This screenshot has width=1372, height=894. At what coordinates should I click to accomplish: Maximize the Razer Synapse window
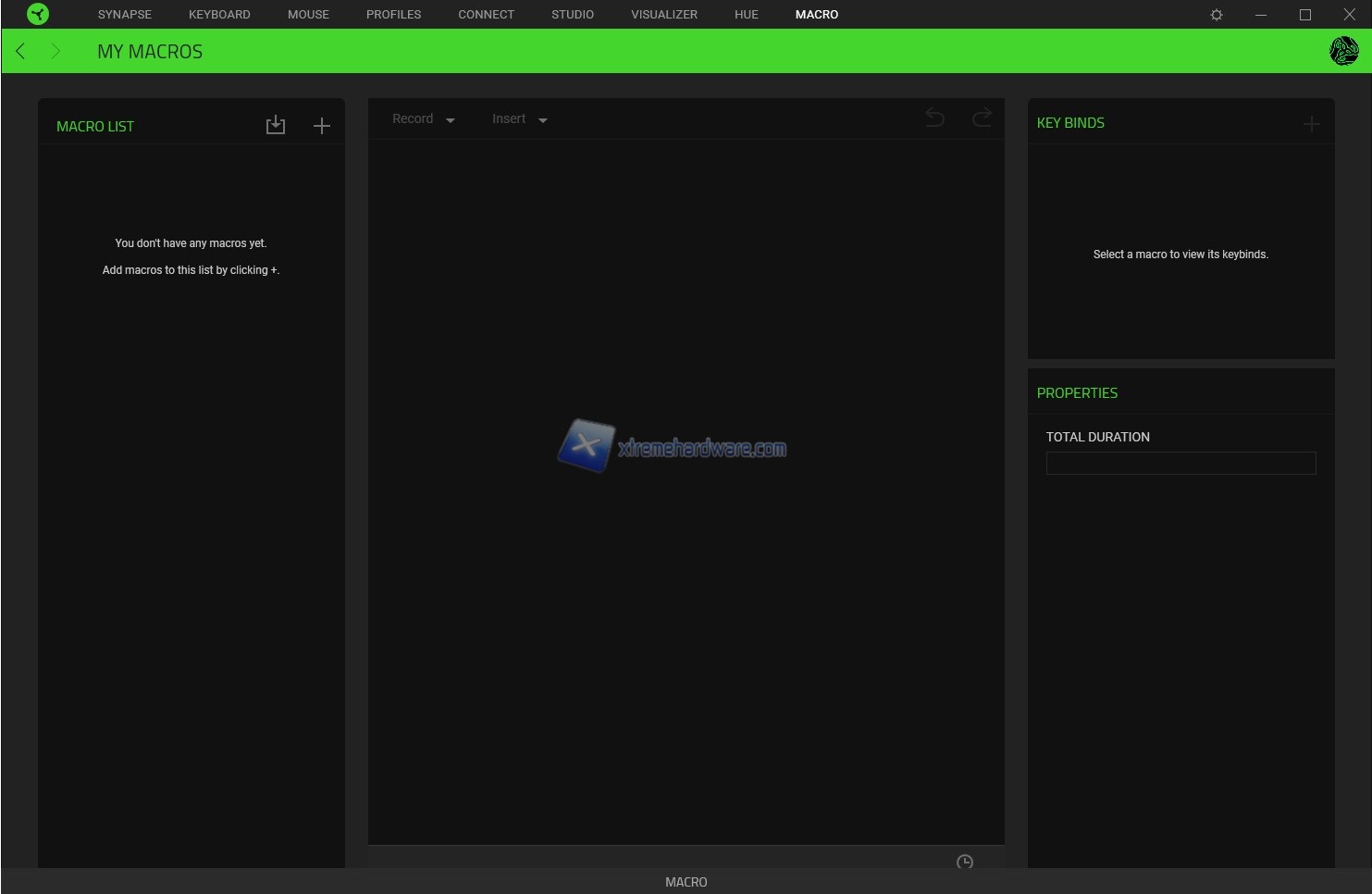(x=1305, y=15)
